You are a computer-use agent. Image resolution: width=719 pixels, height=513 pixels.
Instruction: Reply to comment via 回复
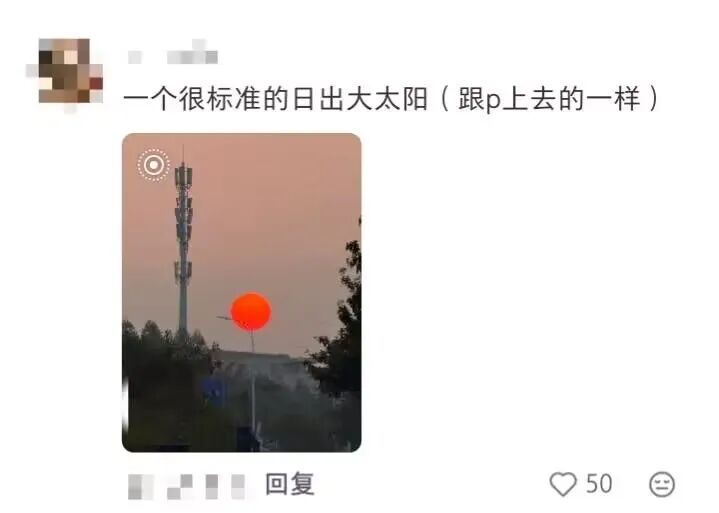click(x=290, y=484)
